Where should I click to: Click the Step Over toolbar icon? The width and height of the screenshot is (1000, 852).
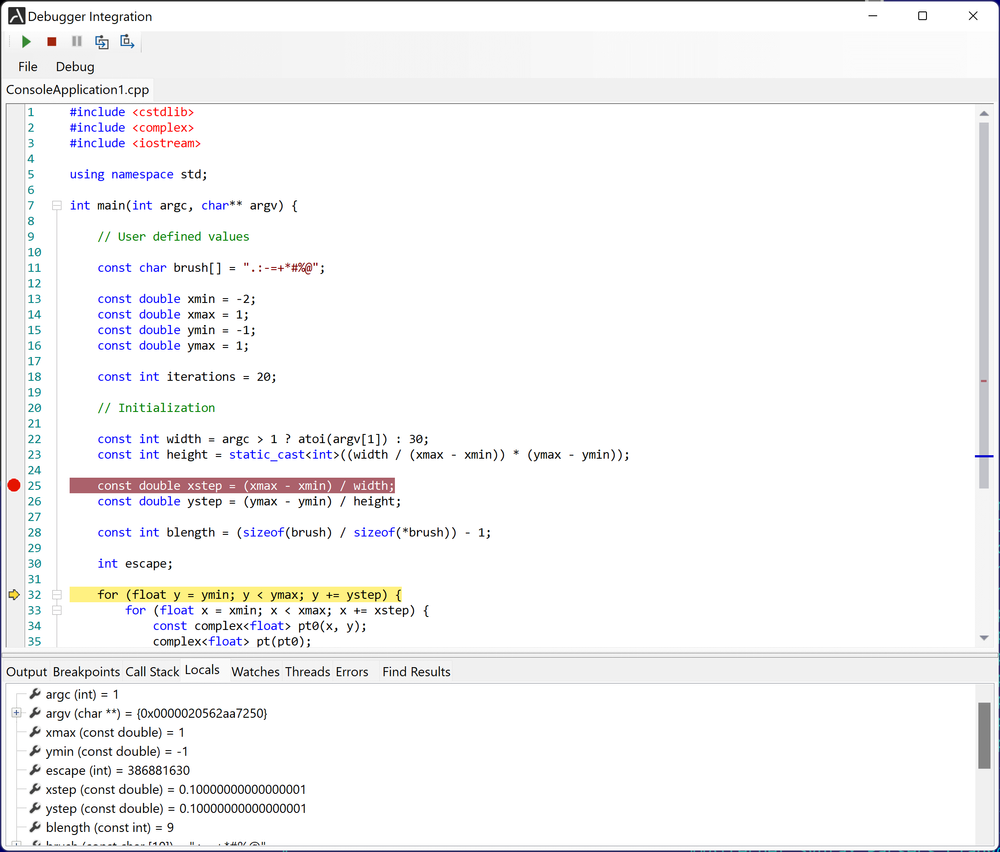click(x=127, y=41)
